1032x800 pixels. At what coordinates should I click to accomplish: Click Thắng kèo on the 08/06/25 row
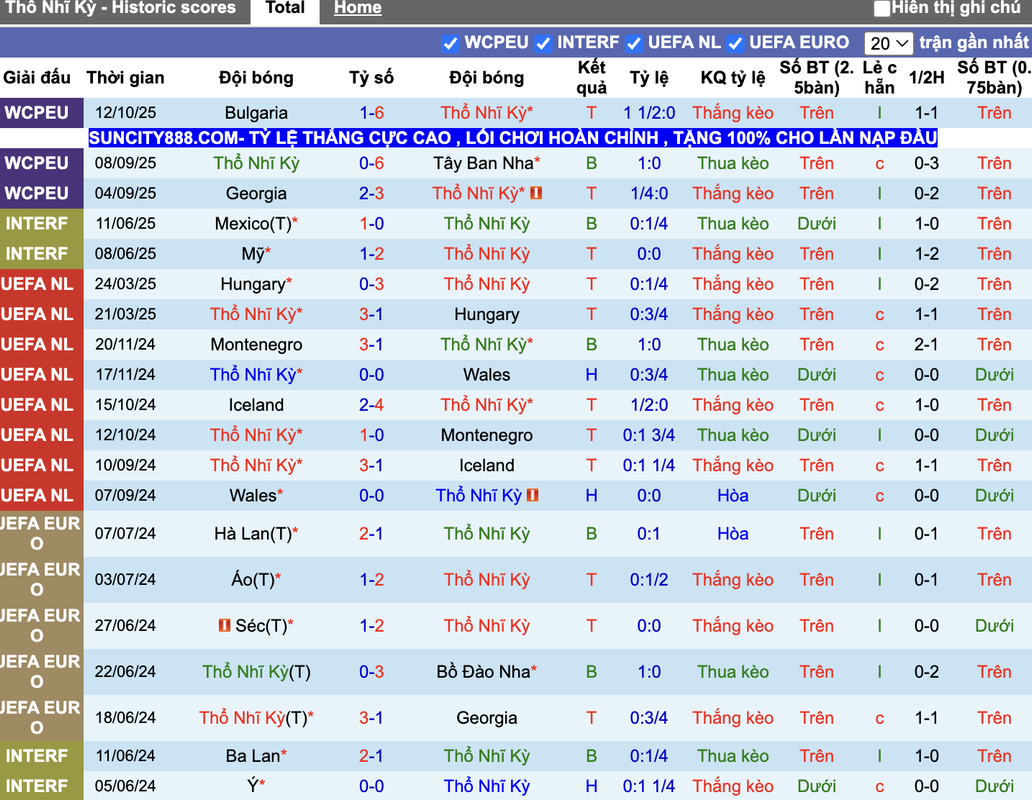[733, 254]
